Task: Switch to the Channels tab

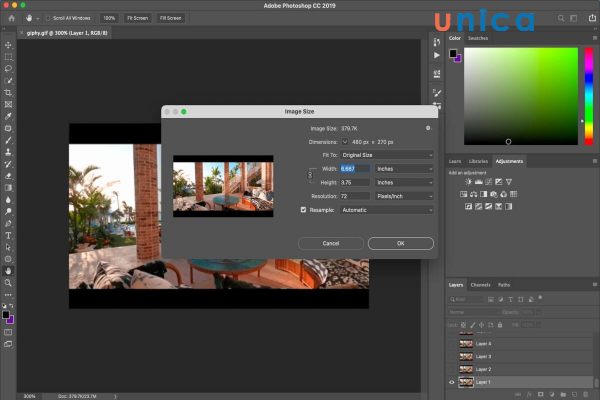Action: click(480, 284)
